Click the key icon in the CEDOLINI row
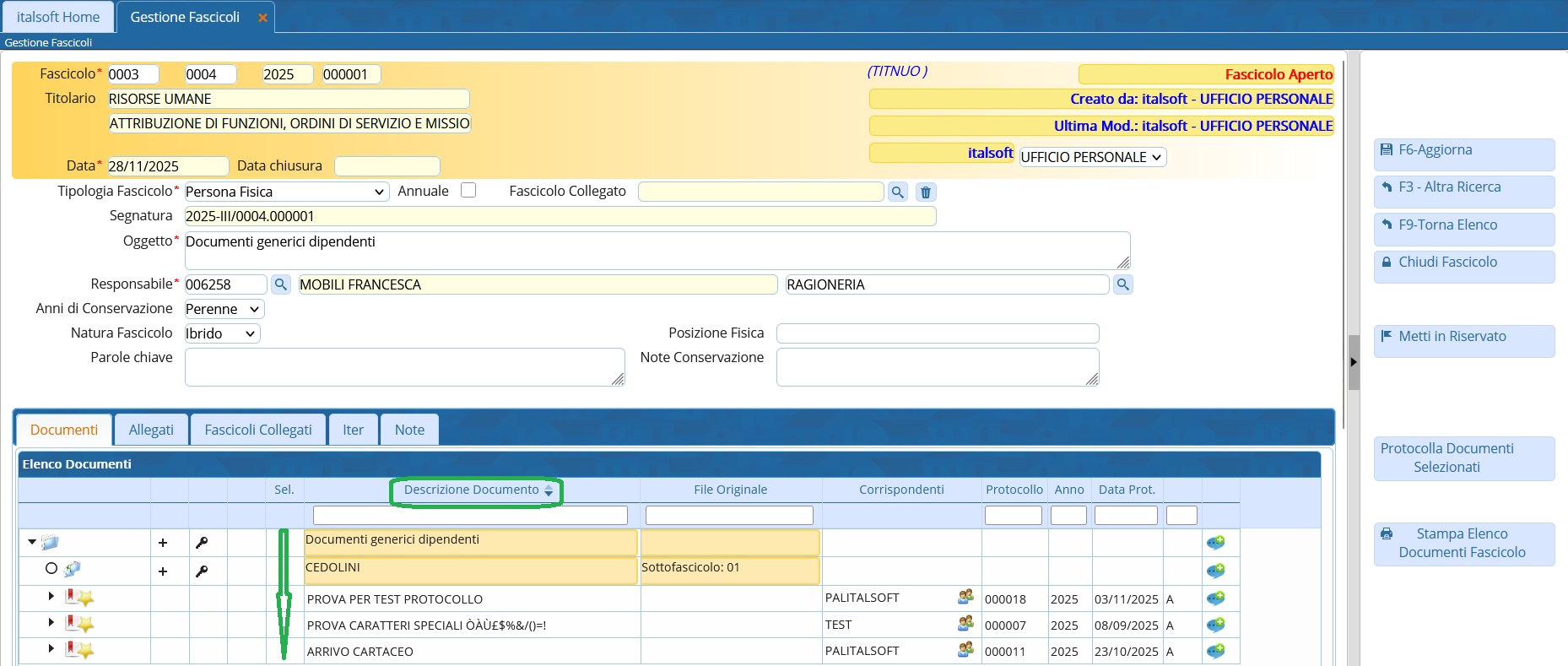Image resolution: width=1568 pixels, height=666 pixels. (202, 571)
